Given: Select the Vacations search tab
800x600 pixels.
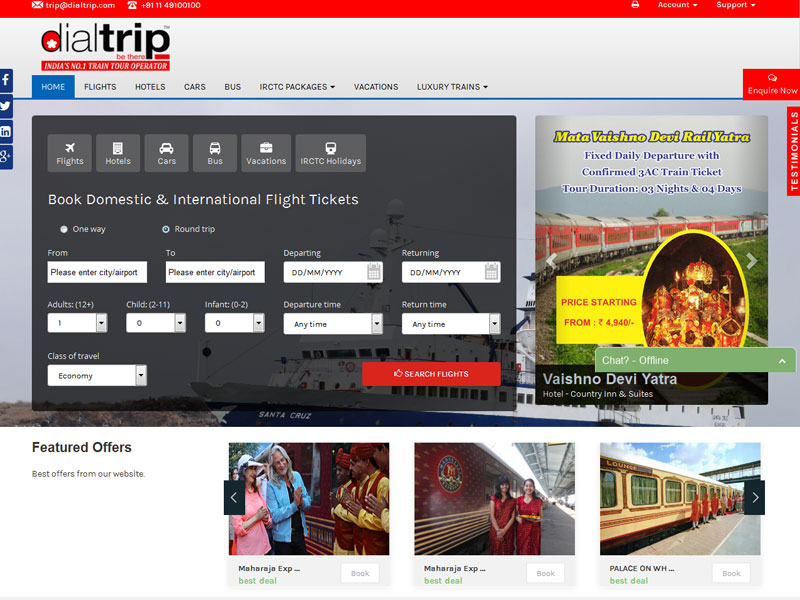Looking at the screenshot, I should (x=266, y=153).
